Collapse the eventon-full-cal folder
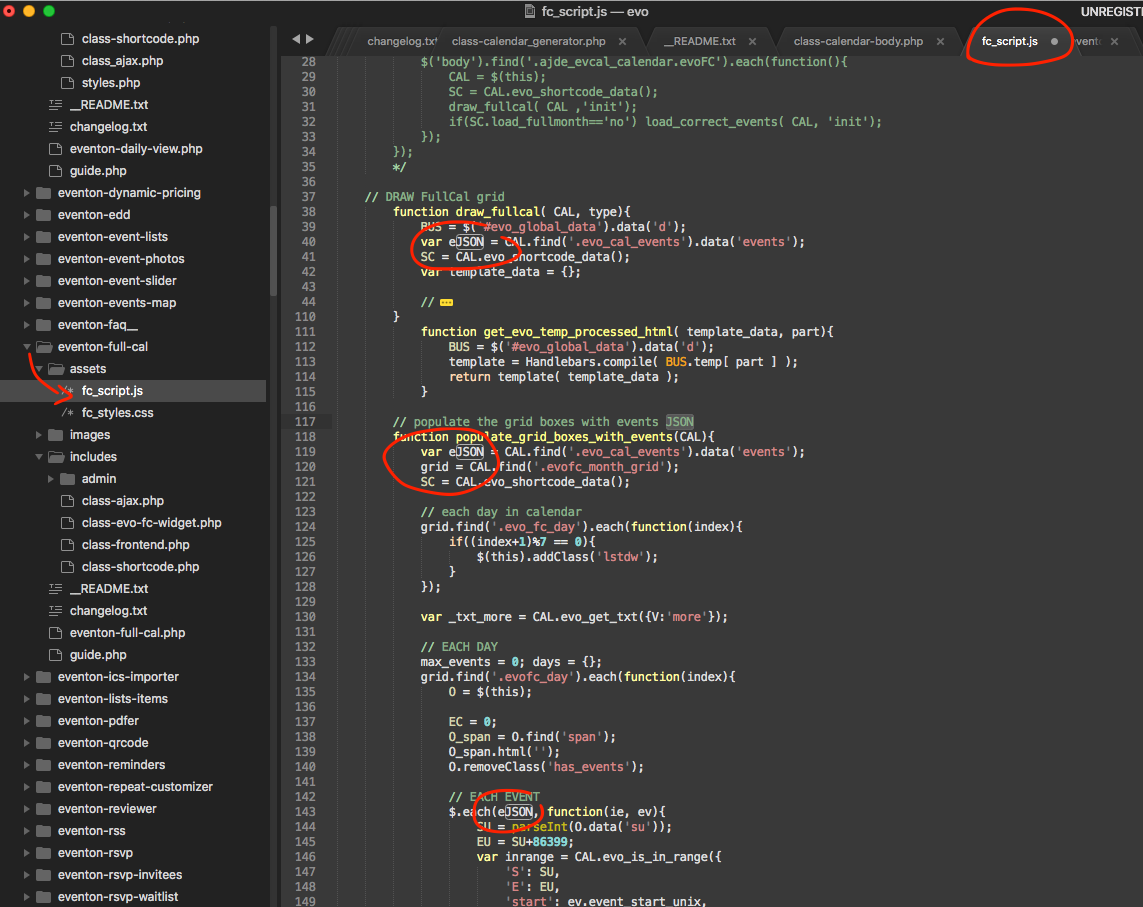Screen dimensions: 1143x907 (x=27, y=347)
